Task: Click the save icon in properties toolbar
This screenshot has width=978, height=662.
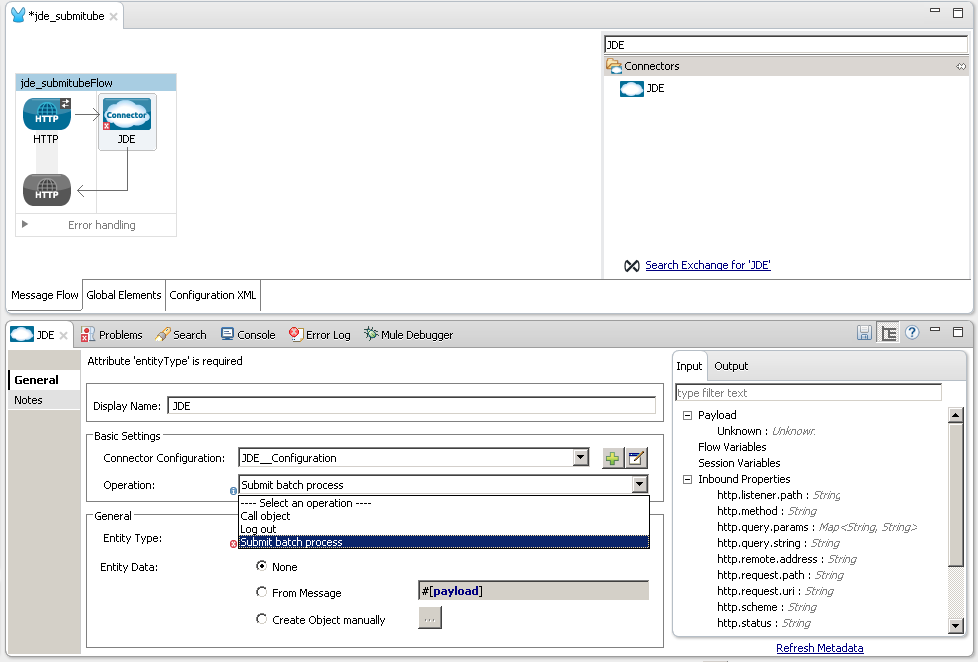Action: pyautogui.click(x=864, y=333)
